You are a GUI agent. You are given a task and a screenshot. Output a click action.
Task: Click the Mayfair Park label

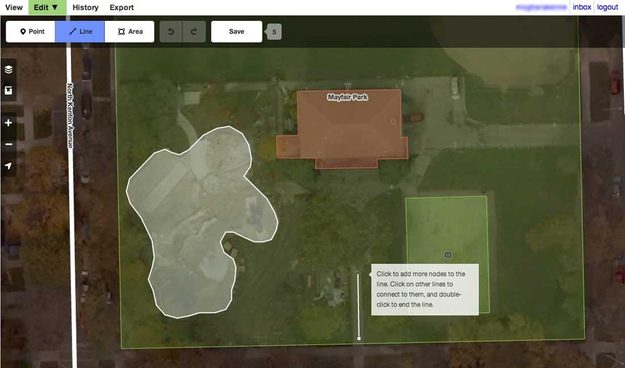(348, 97)
